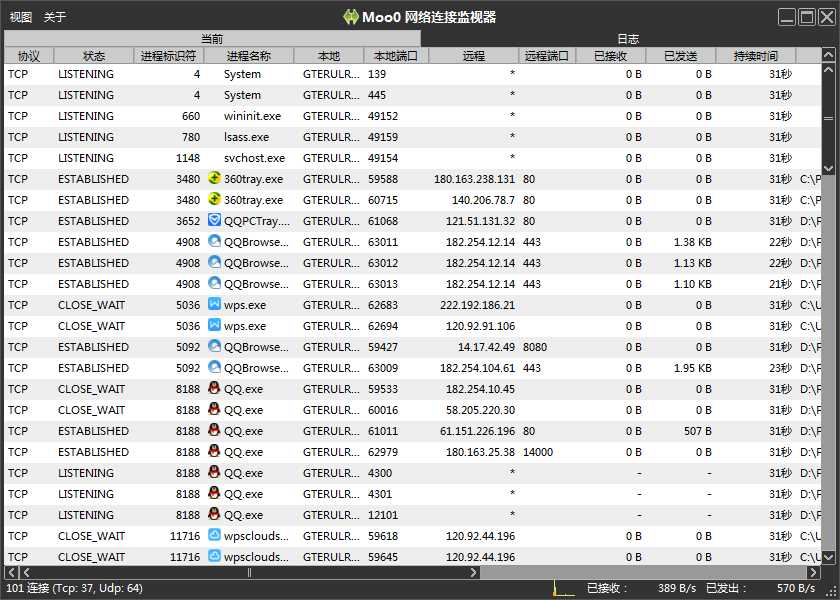Click sent value 507 B
The image size is (840, 600).
(698, 431)
